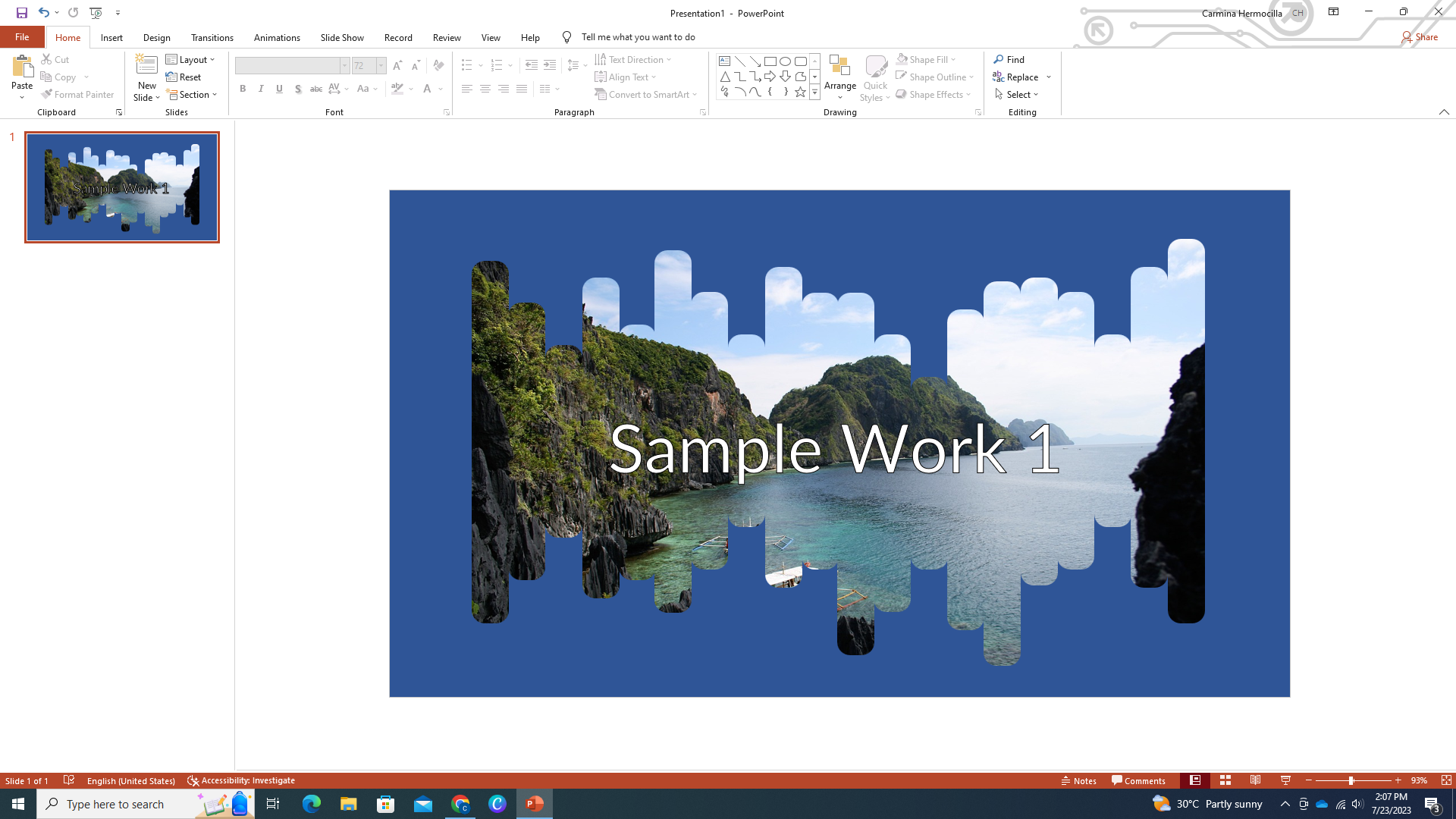Click the Strikethrough icon

point(316,89)
